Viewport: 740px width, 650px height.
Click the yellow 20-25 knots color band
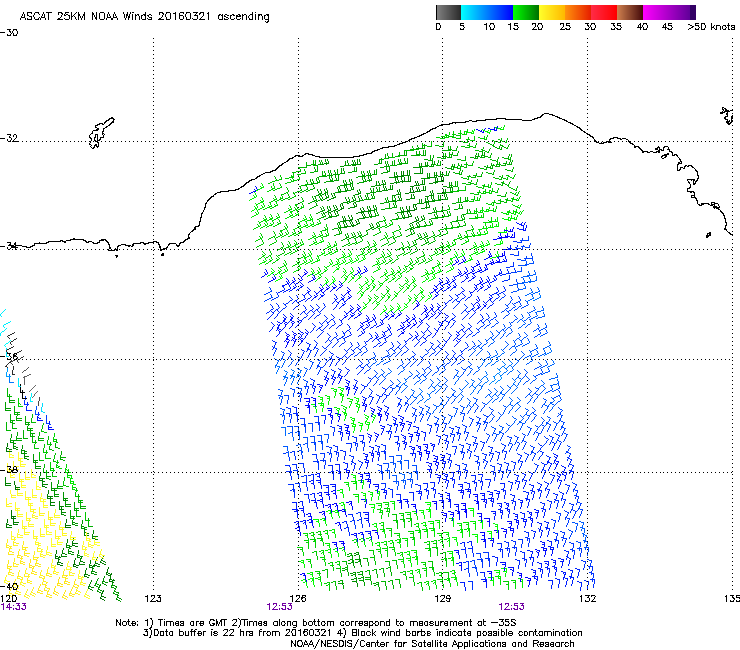click(x=552, y=12)
